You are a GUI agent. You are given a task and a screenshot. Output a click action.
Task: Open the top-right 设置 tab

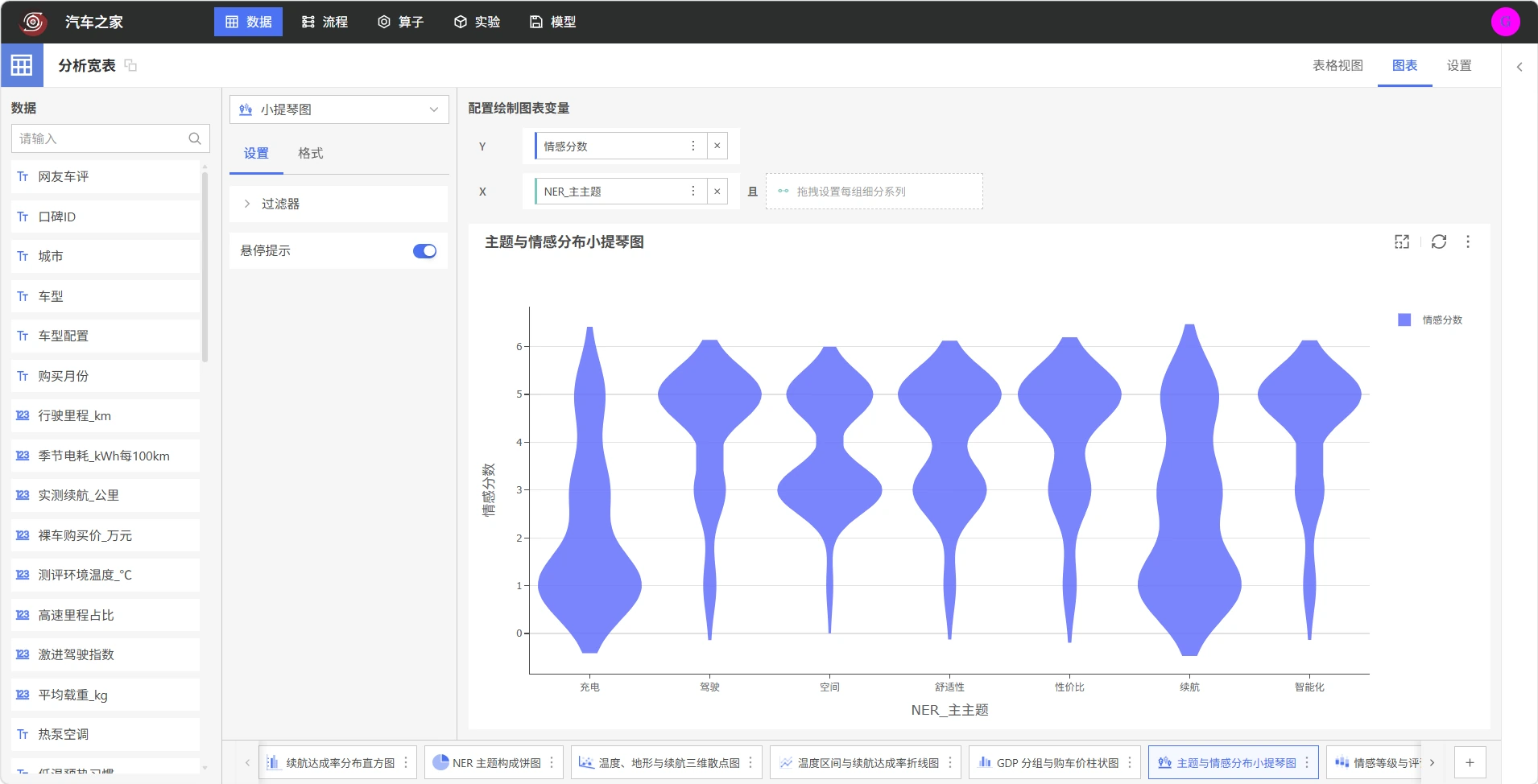1459,65
